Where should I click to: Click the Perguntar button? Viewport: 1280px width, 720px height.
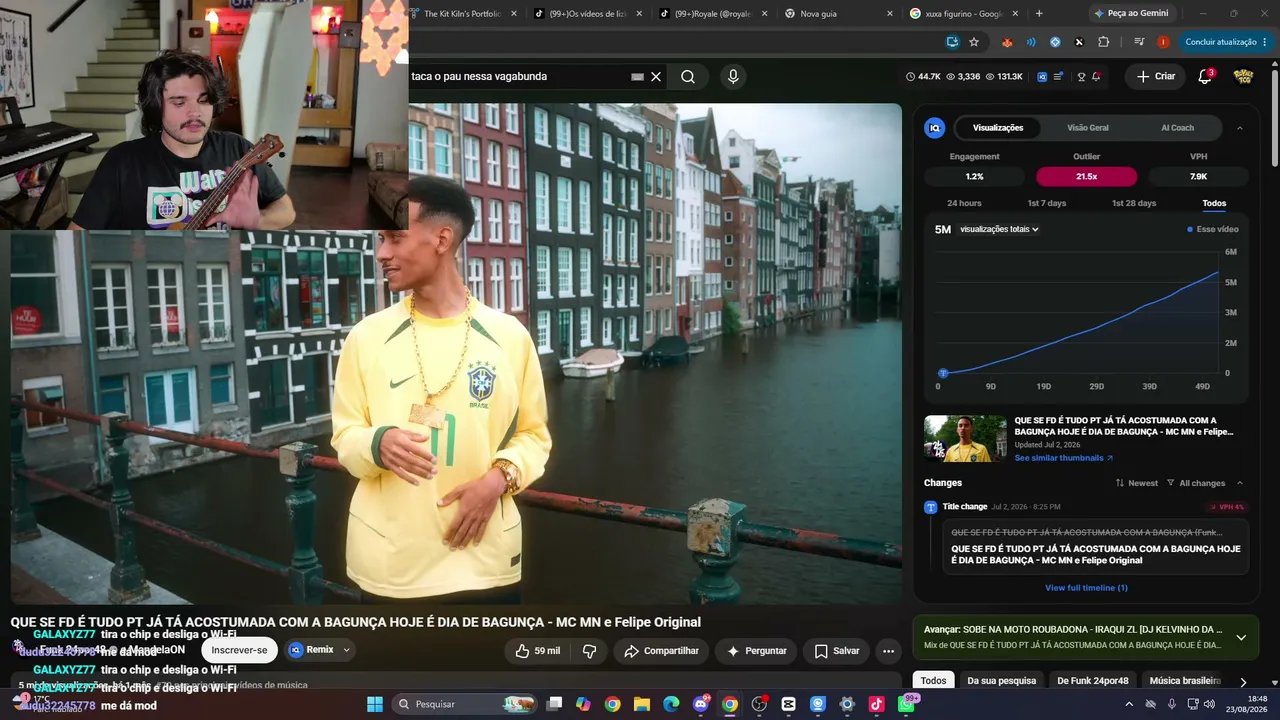[756, 651]
